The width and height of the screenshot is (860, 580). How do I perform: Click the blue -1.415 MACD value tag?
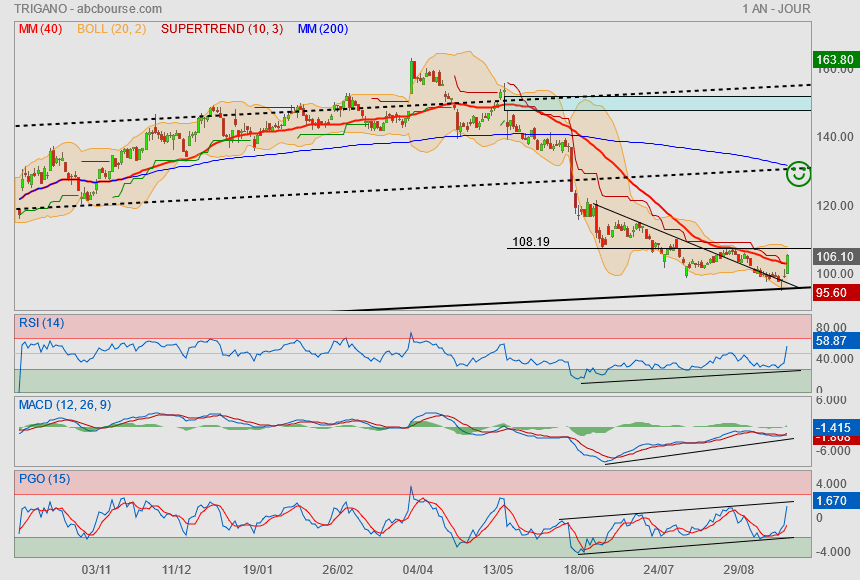[x=835, y=427]
